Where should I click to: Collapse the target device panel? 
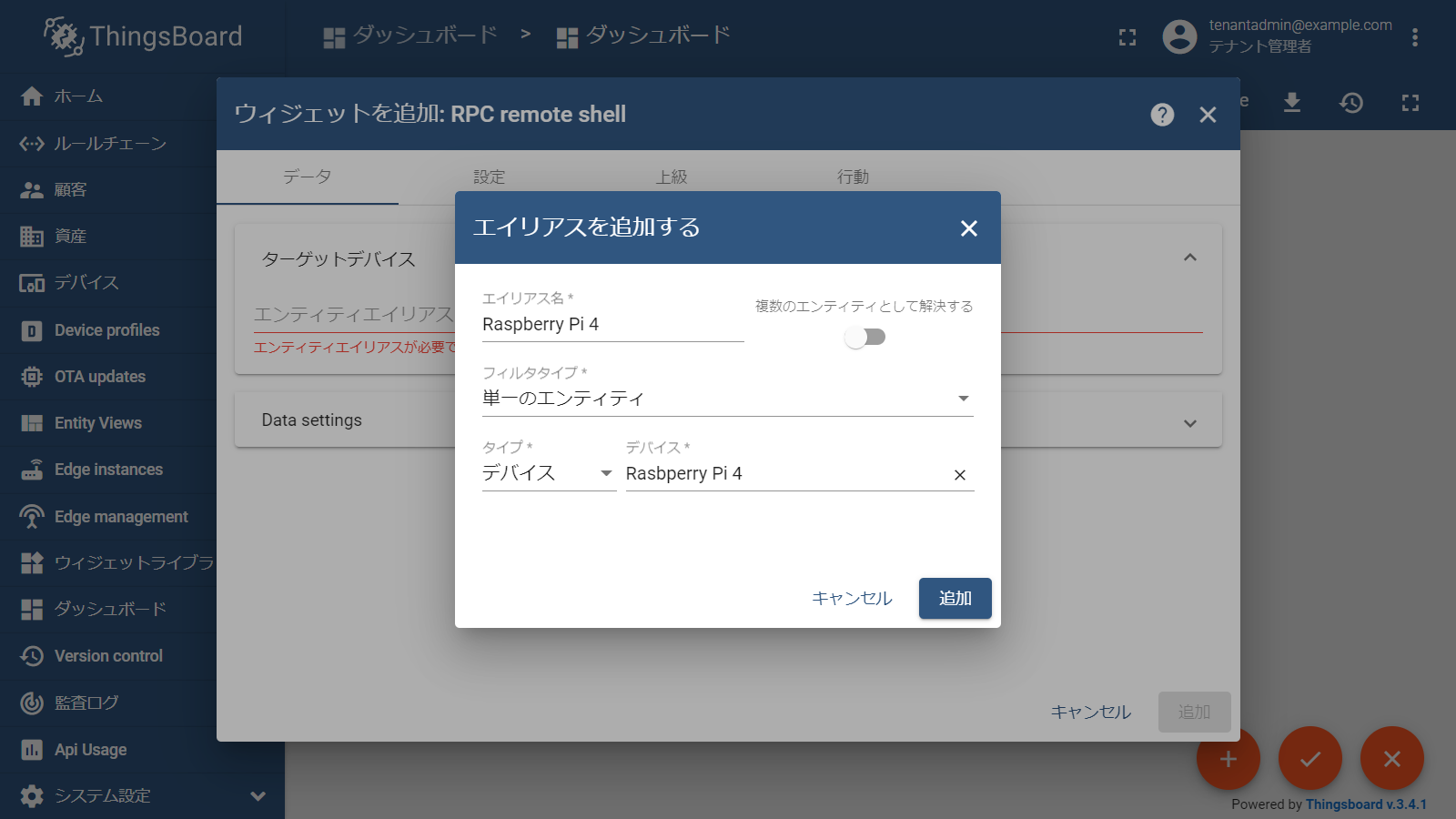point(1189,258)
